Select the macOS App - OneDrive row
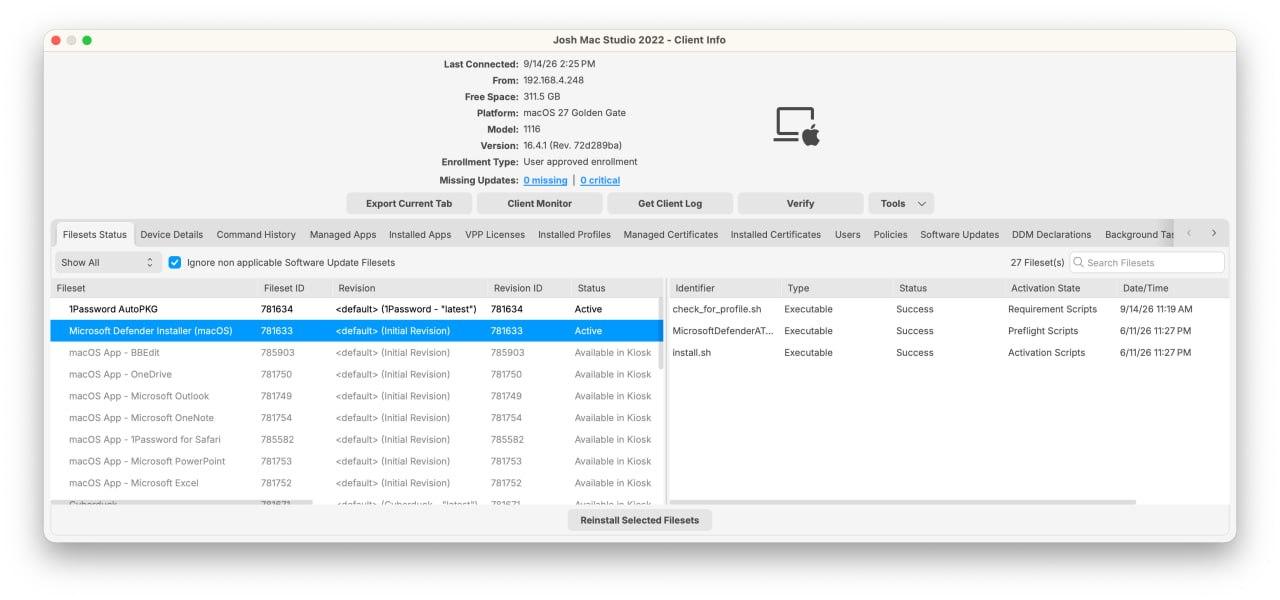 tap(355, 374)
